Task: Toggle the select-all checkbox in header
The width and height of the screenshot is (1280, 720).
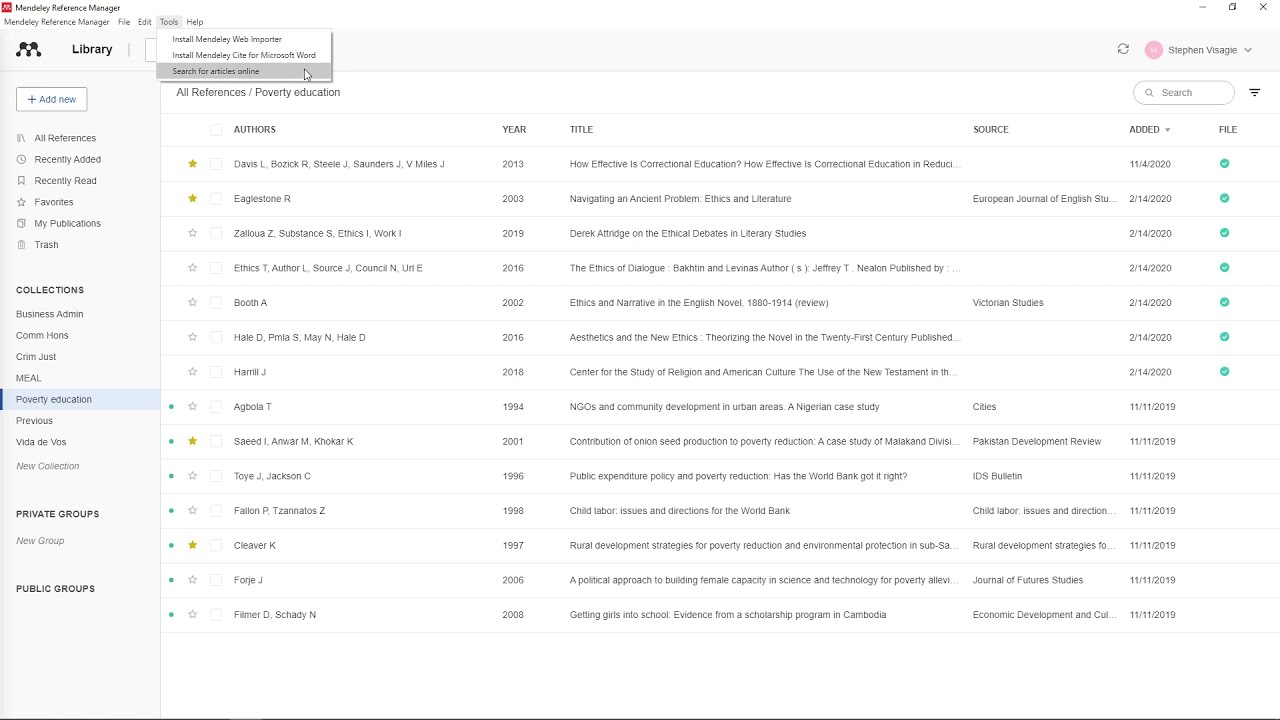Action: tap(216, 129)
